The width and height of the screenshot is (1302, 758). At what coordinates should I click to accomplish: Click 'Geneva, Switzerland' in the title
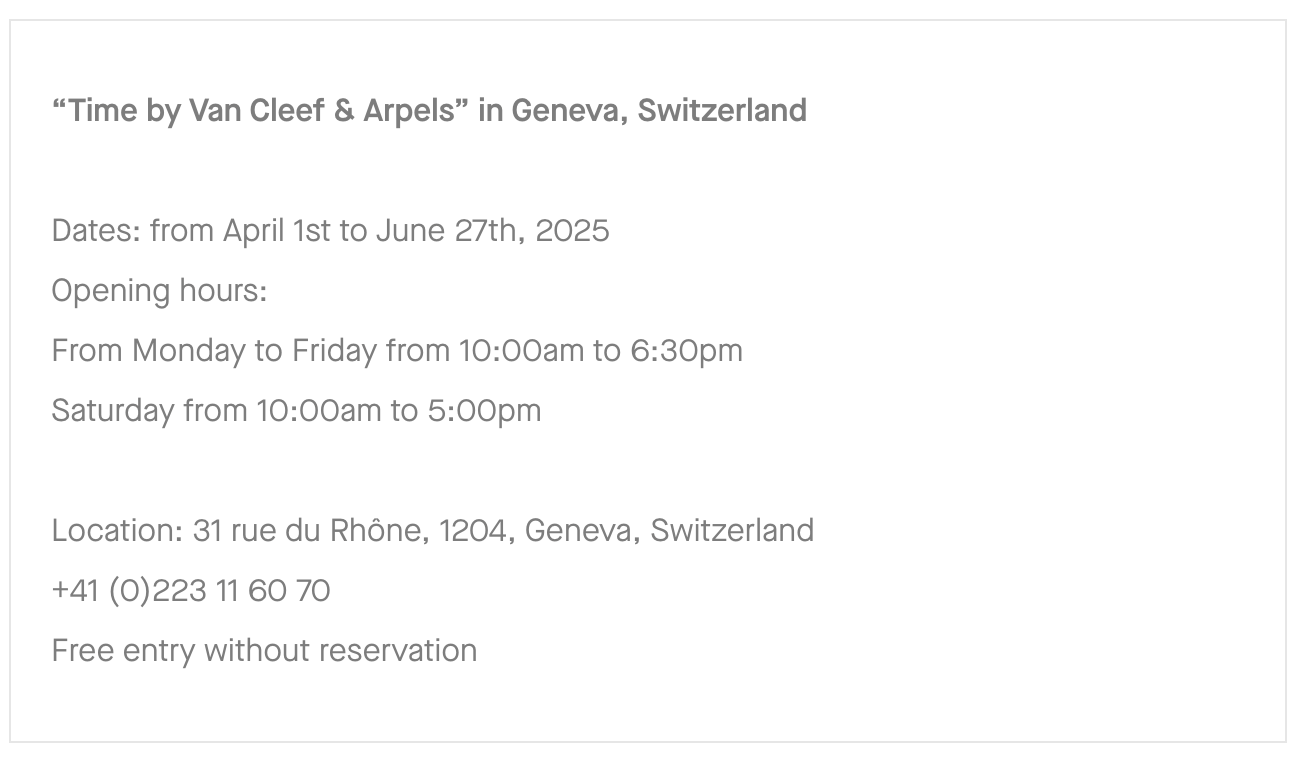tap(659, 110)
